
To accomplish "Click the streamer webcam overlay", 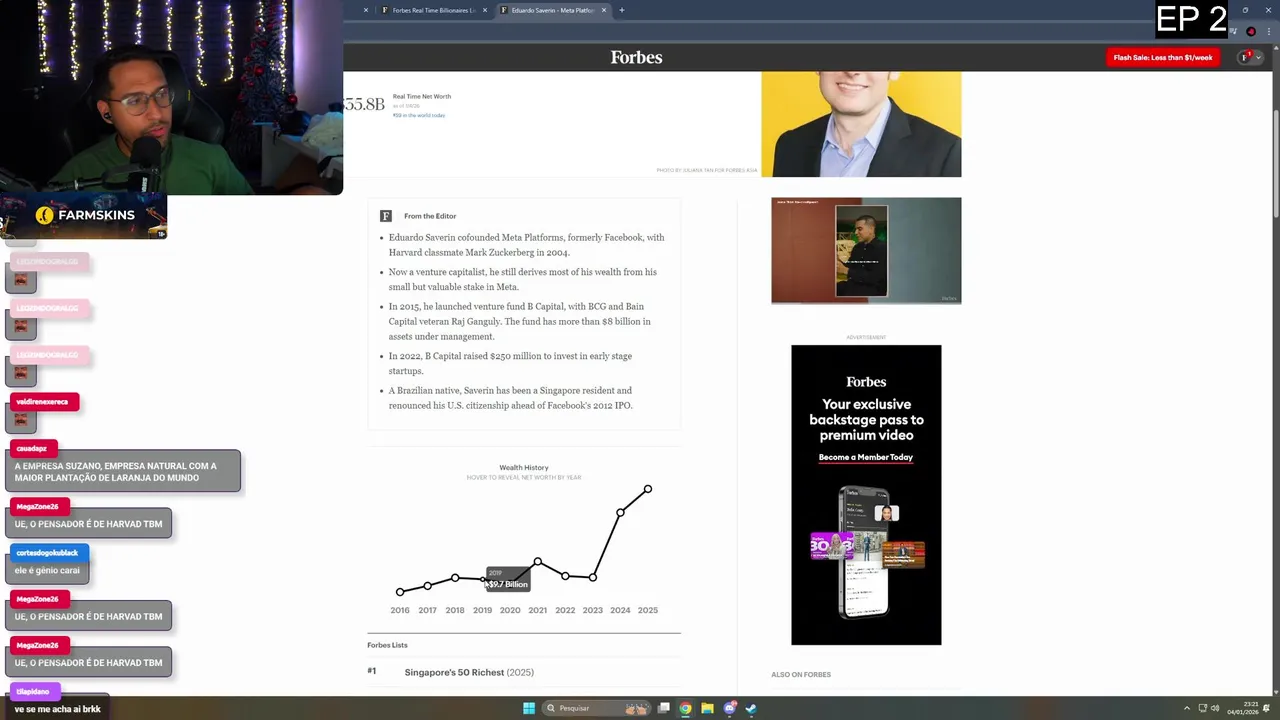I will pyautogui.click(x=171, y=97).
